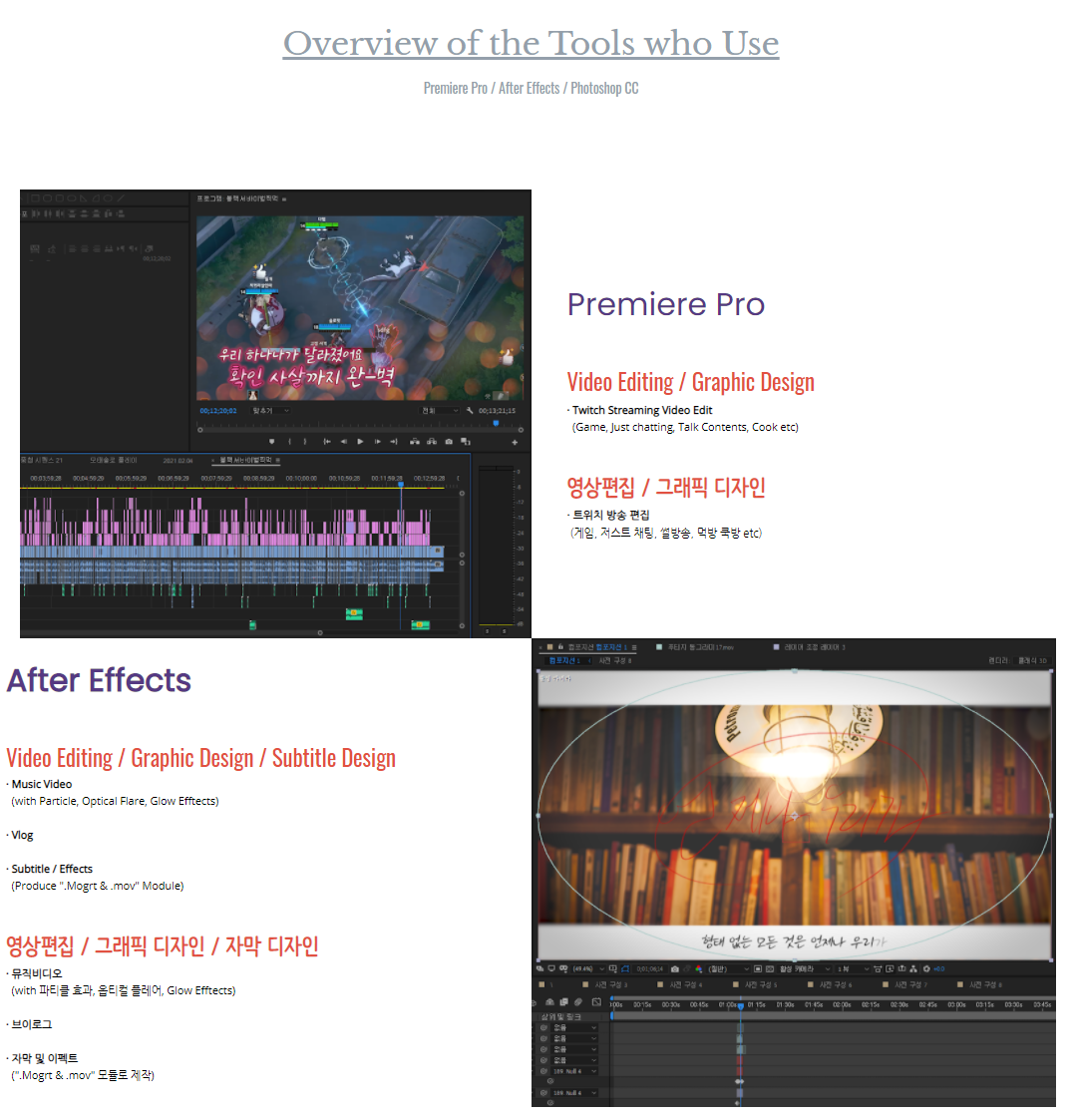1074x1120 pixels.
Task: Click the 클래식 3D renderer button
Action: click(x=1032, y=660)
